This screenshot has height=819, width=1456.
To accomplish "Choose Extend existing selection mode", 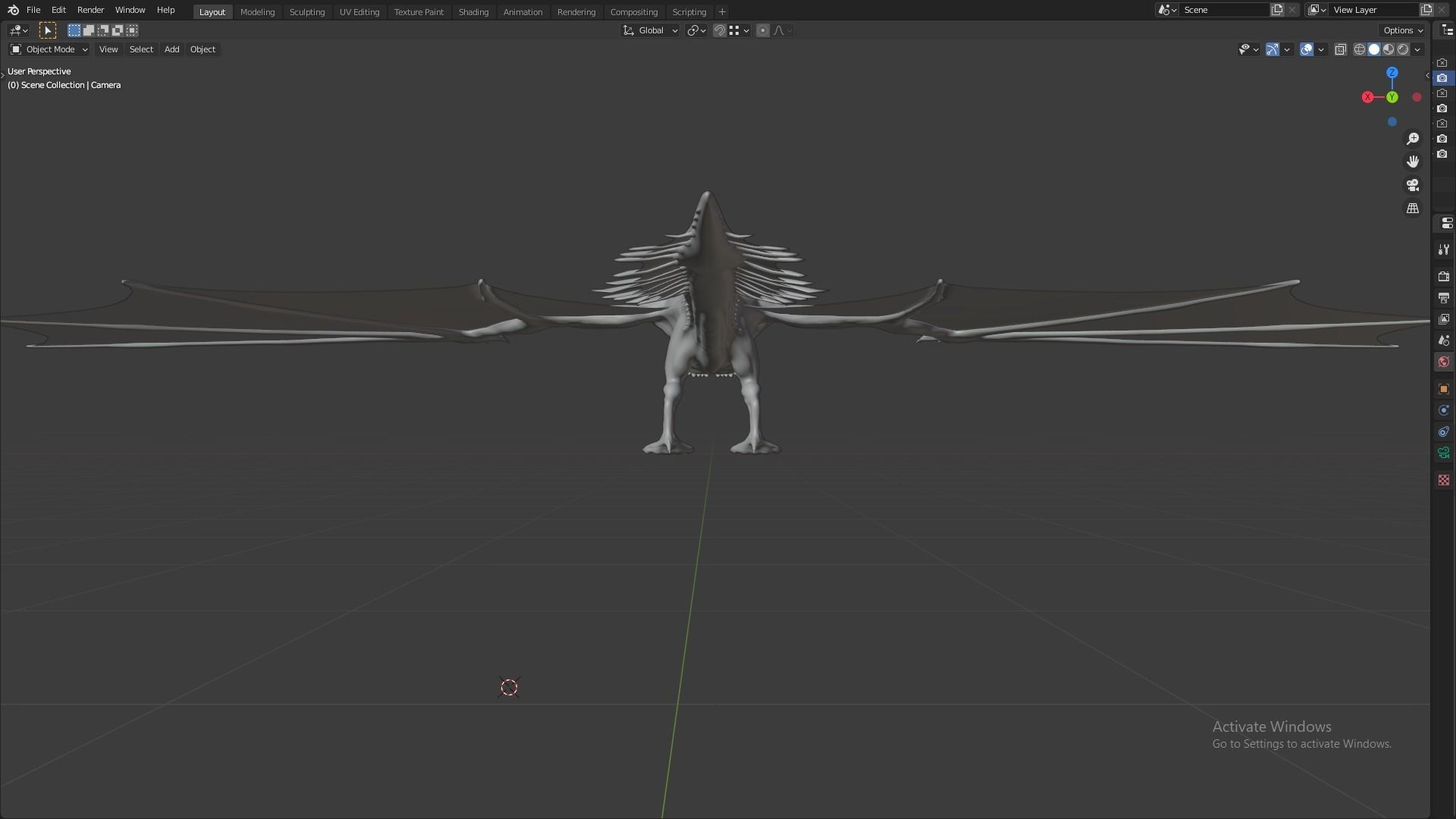I will coord(89,30).
